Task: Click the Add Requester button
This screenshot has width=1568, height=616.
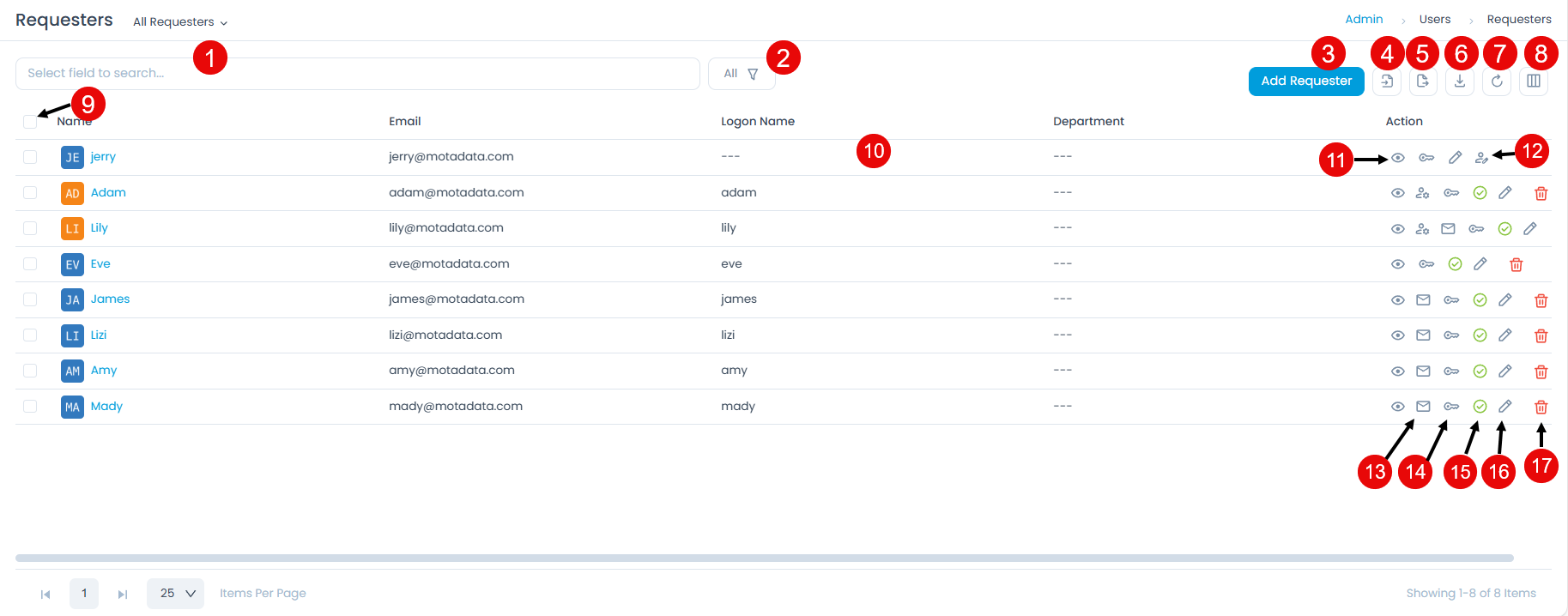Action: [x=1306, y=82]
